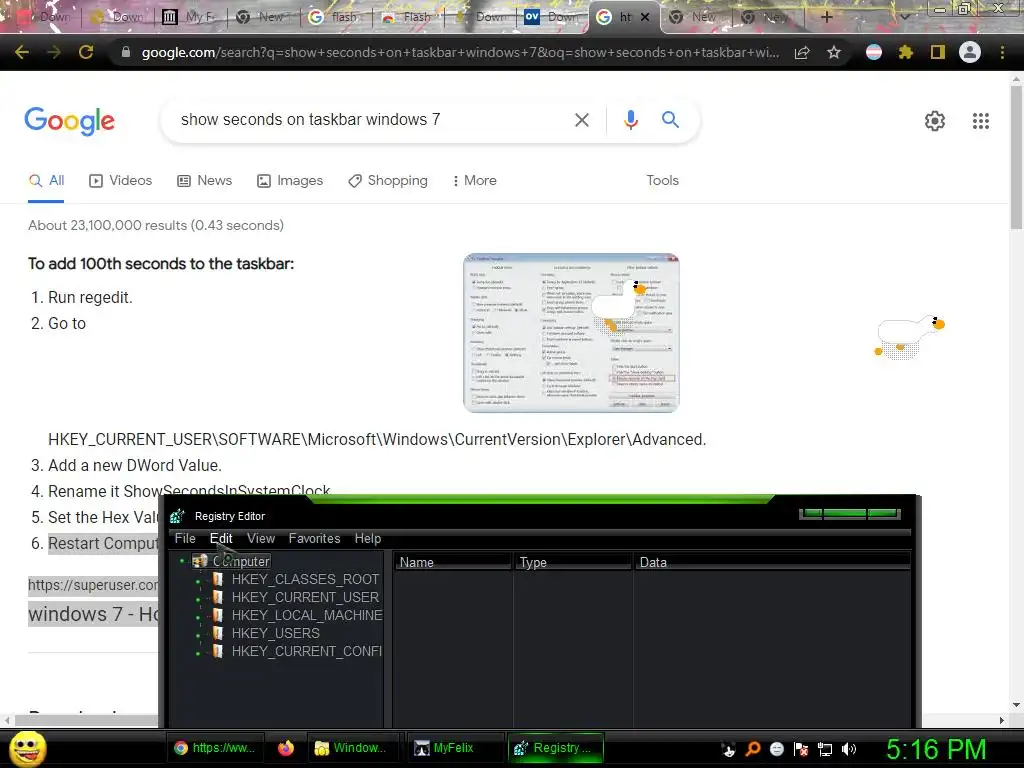Expand HKEY_USERS node

coord(198,633)
